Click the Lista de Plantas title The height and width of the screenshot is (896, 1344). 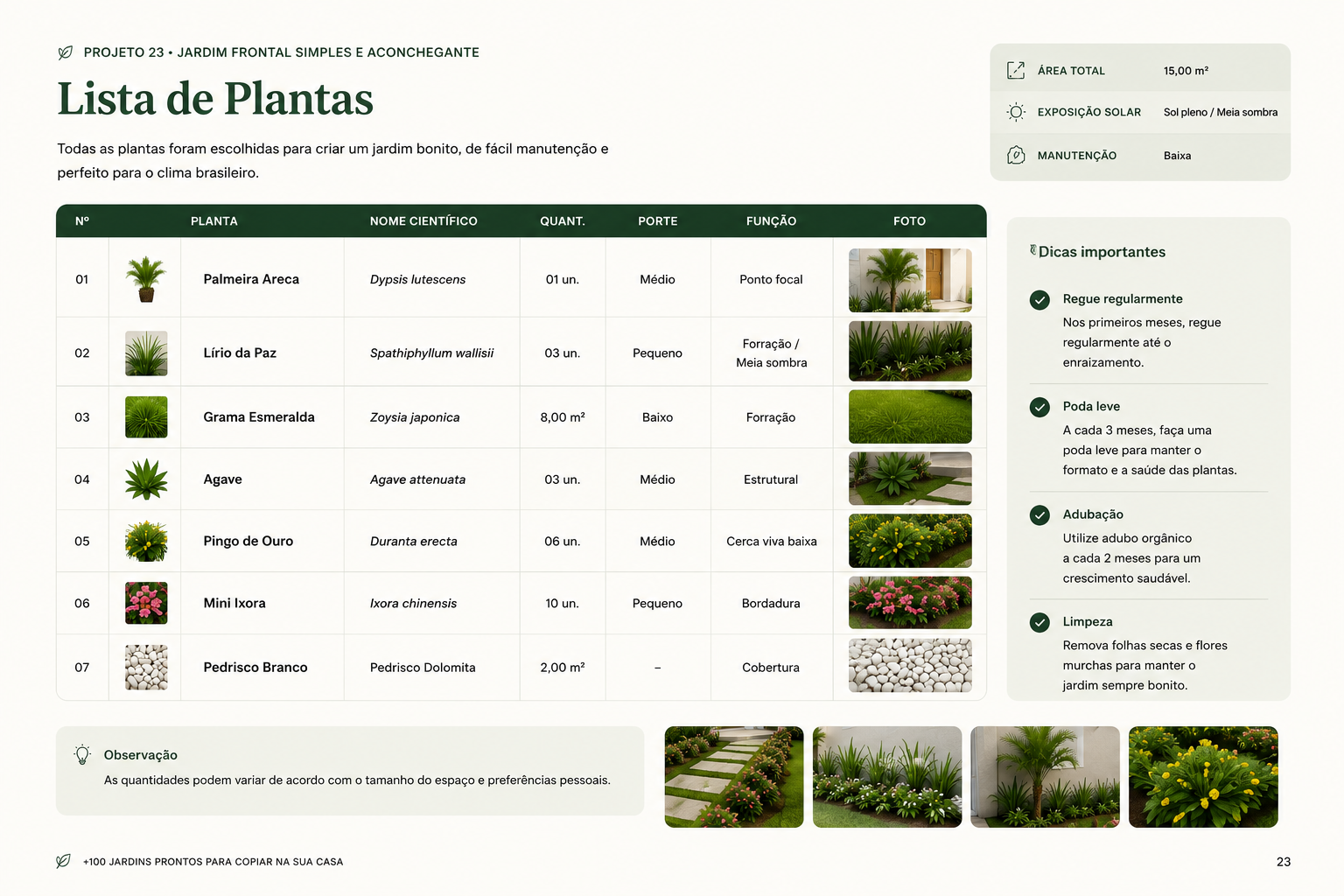[215, 99]
